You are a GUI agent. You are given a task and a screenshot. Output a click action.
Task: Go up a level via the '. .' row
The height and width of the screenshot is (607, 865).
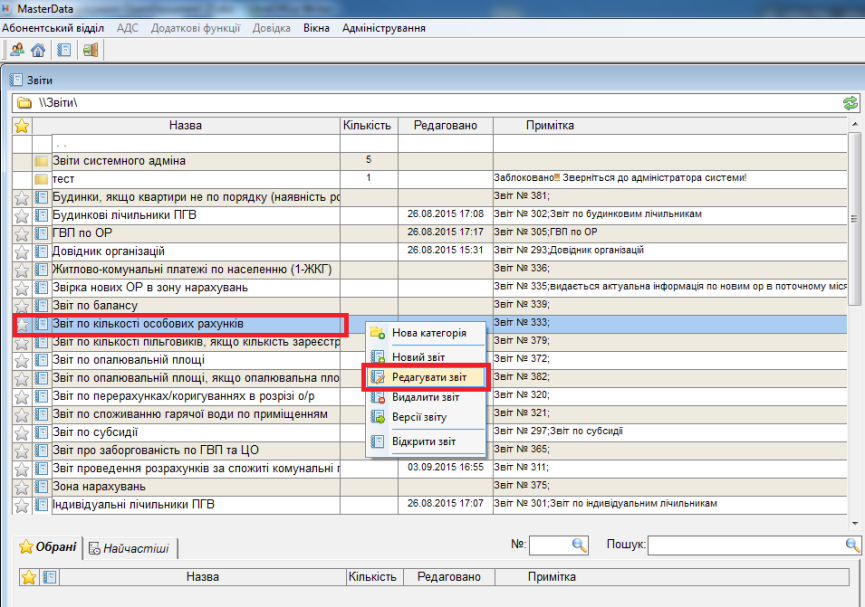[x=61, y=143]
